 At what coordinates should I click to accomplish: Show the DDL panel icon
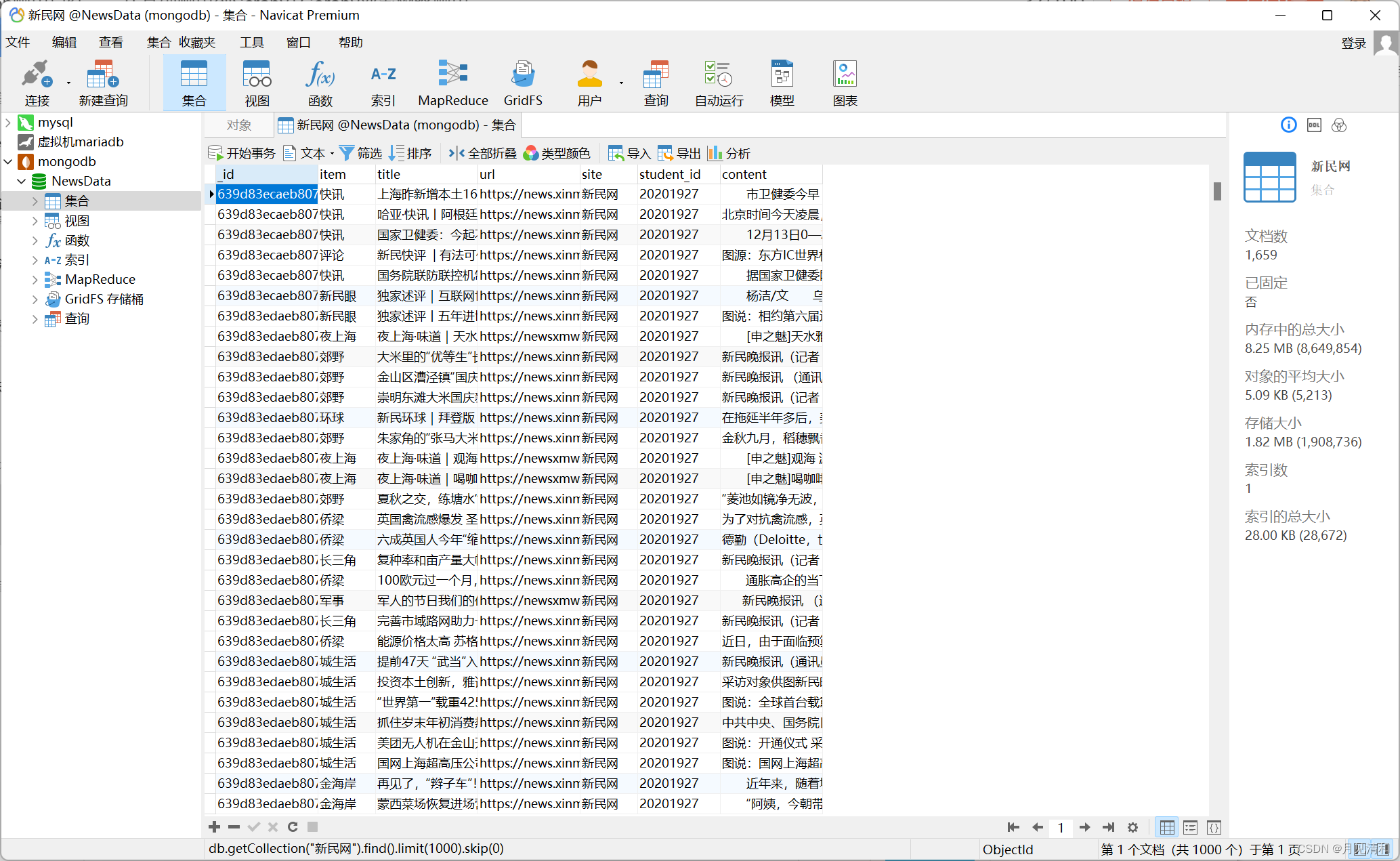pos(1314,125)
